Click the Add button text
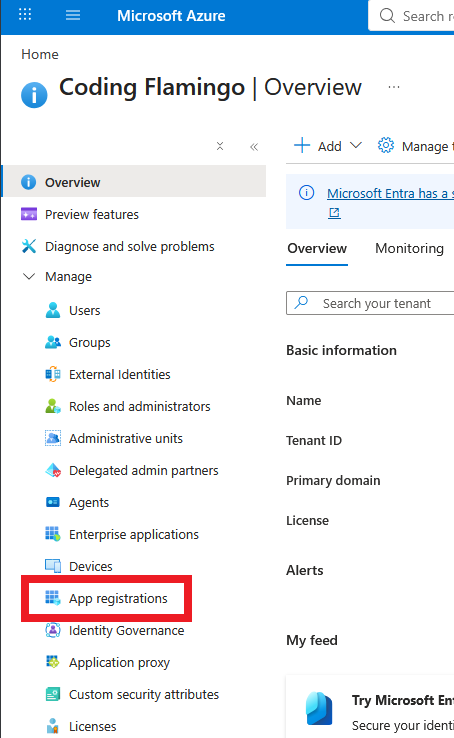This screenshot has height=738, width=454. 330,146
